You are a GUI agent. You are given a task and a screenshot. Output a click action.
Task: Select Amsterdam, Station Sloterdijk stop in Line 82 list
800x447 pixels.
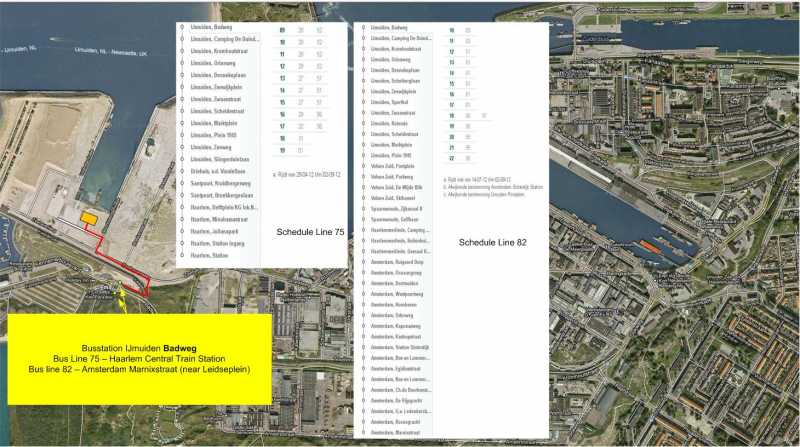tap(399, 347)
